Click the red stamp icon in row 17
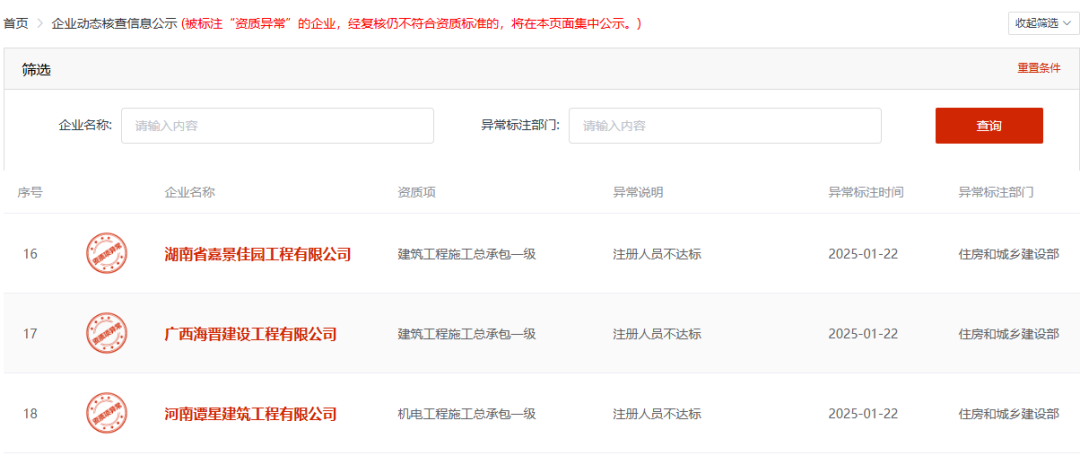This screenshot has width=1080, height=456. click(x=107, y=334)
